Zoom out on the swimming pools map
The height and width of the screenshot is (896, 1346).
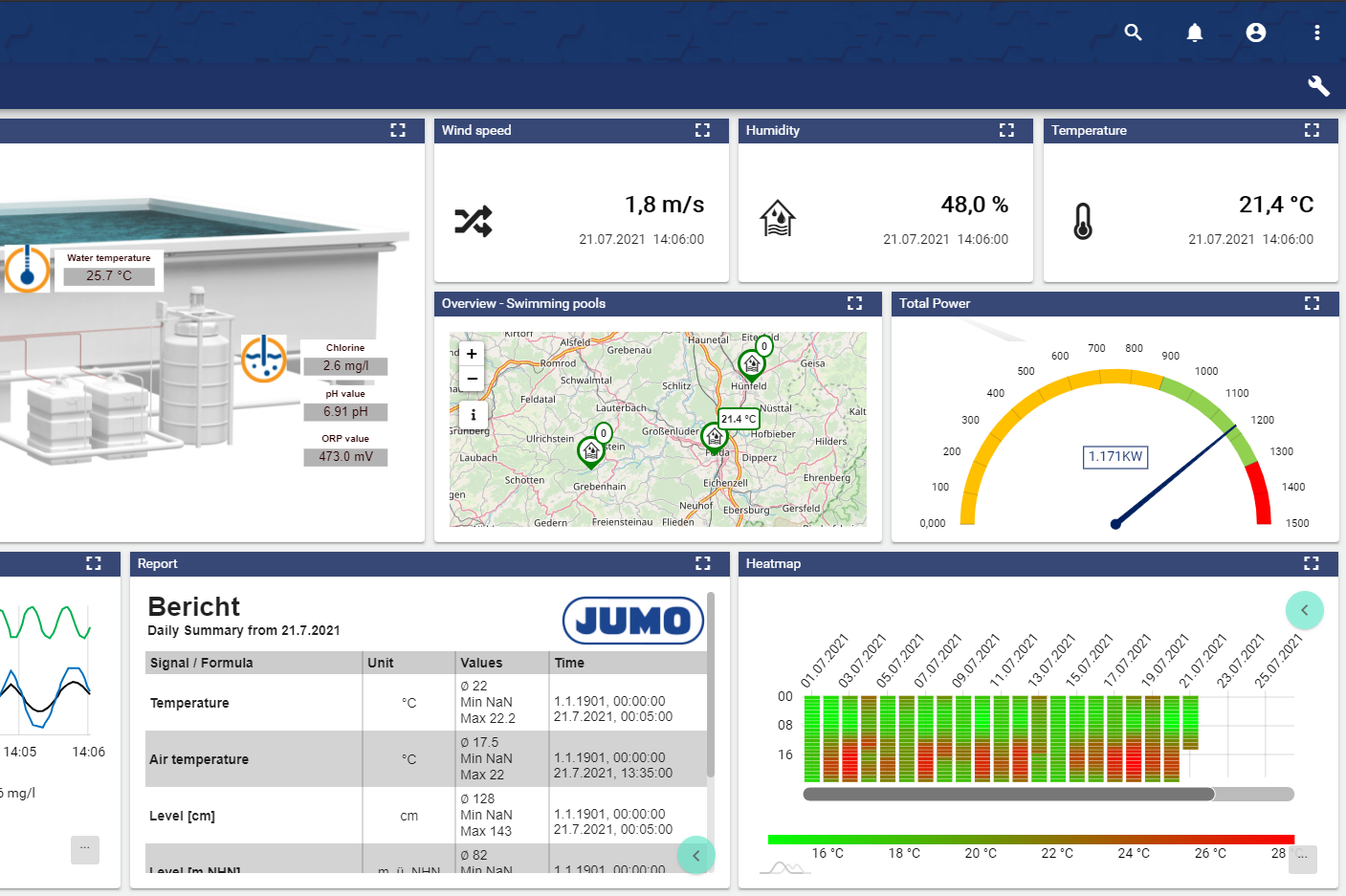tap(472, 379)
